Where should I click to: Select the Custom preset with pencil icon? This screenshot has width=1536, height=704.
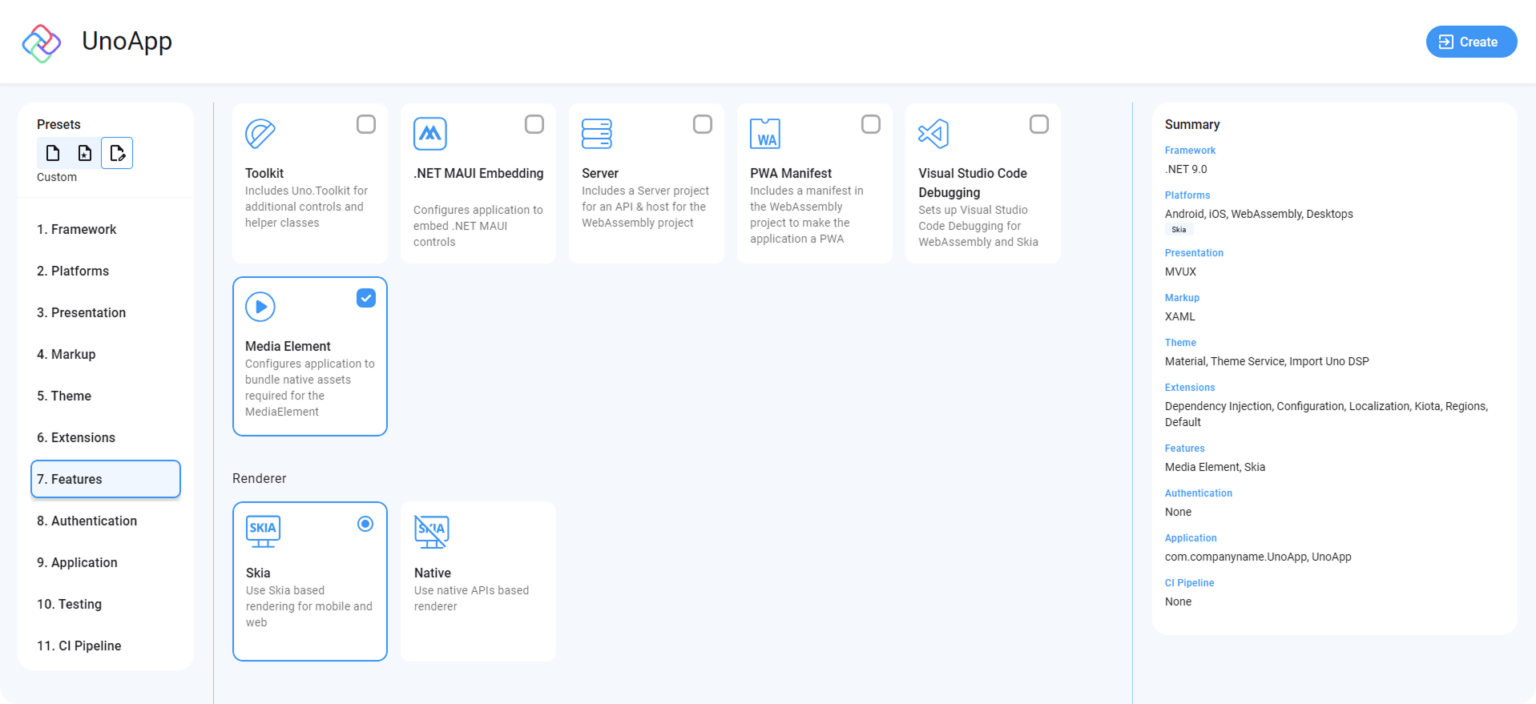click(x=117, y=152)
